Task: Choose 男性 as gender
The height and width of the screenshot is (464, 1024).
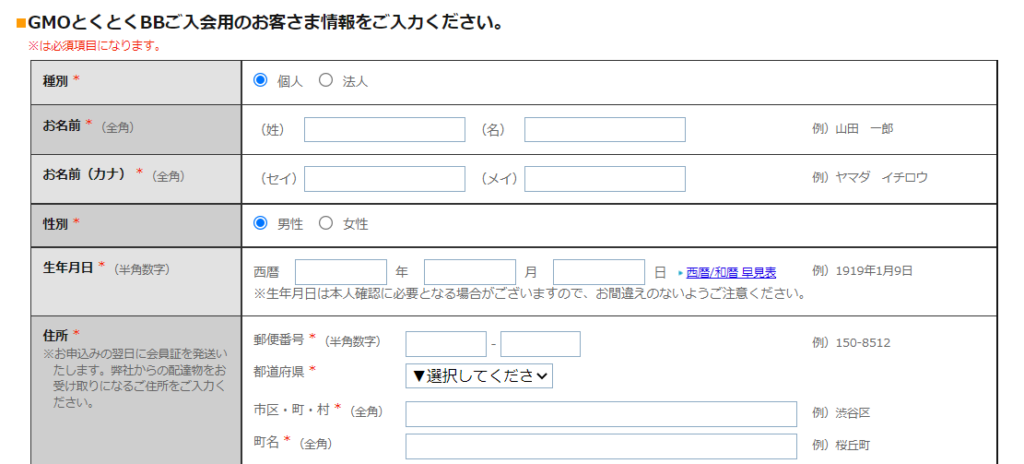Action: click(x=261, y=224)
